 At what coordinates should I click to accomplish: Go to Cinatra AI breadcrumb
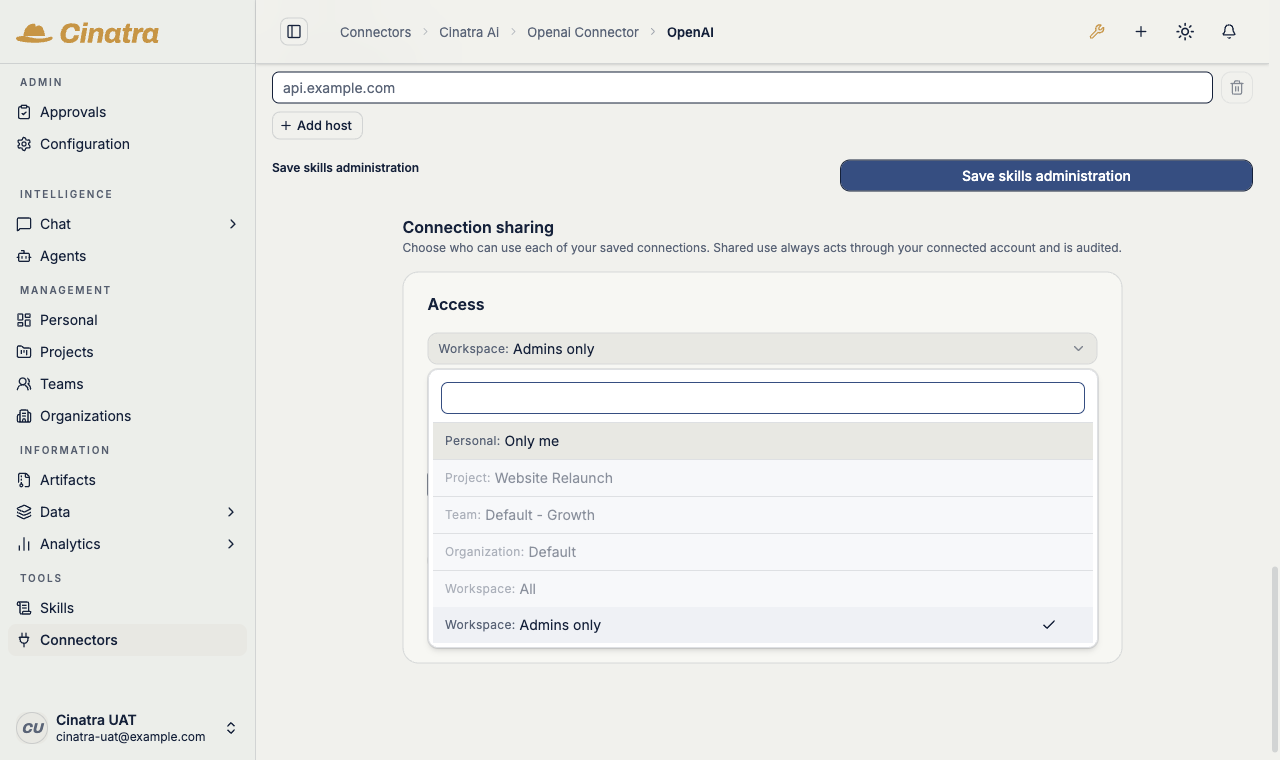click(x=469, y=32)
